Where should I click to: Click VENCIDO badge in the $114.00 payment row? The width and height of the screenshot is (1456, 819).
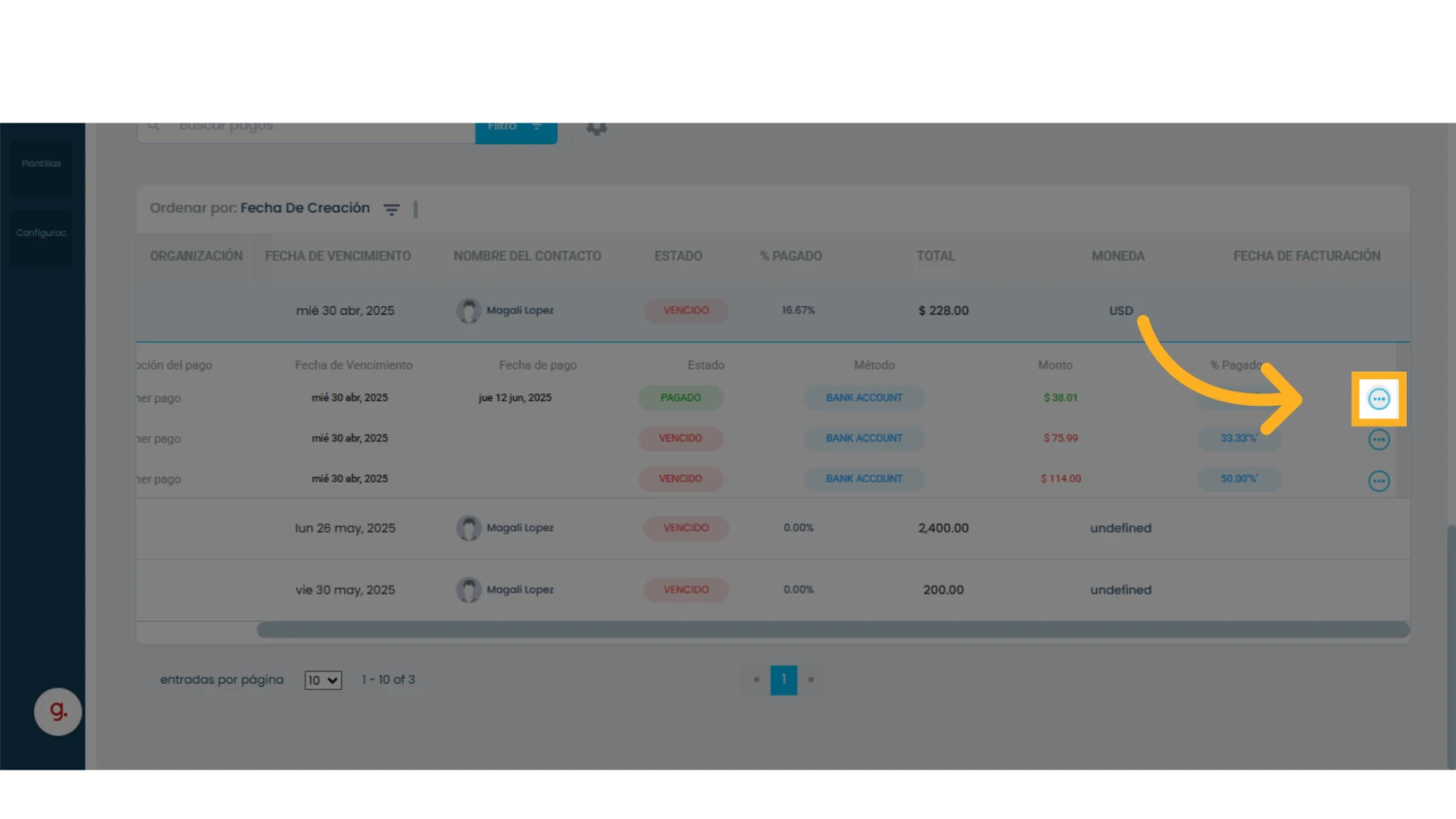[x=681, y=479]
